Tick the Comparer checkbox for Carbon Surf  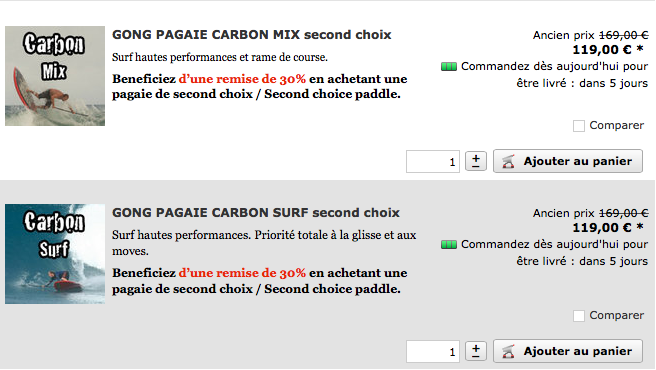coord(579,316)
